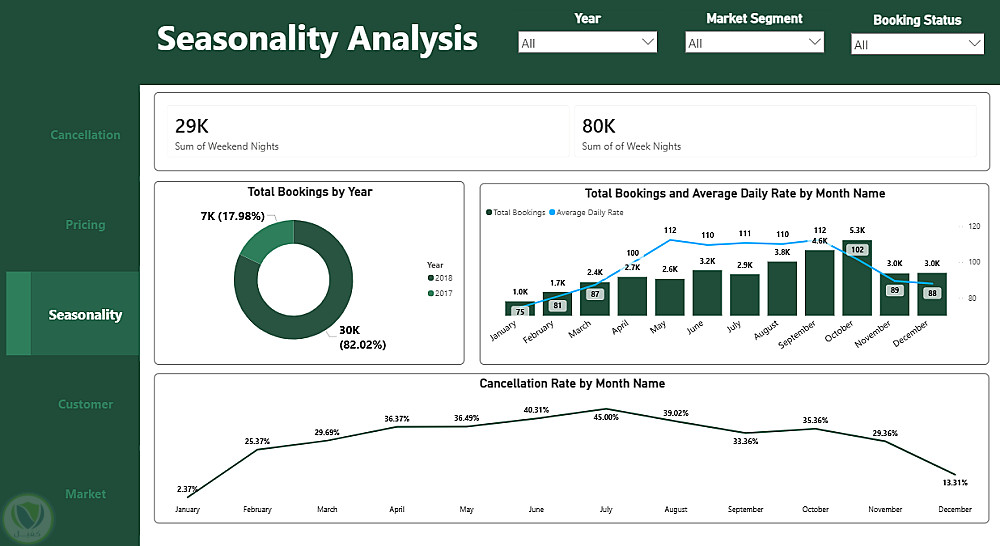Click the 29.69% March cancellation label
The image size is (1000, 546).
coord(327,432)
